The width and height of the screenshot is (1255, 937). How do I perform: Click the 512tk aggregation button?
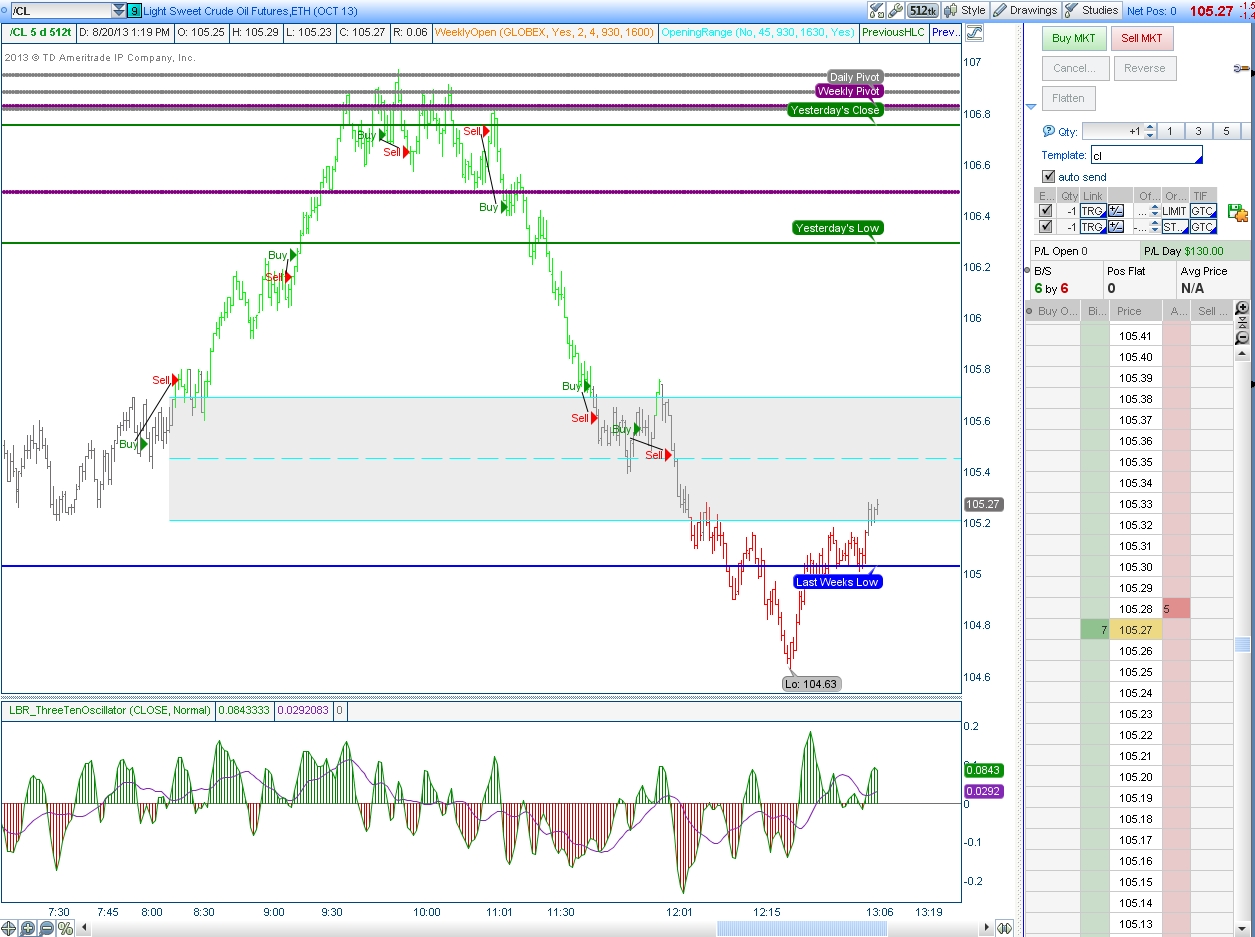click(x=923, y=10)
